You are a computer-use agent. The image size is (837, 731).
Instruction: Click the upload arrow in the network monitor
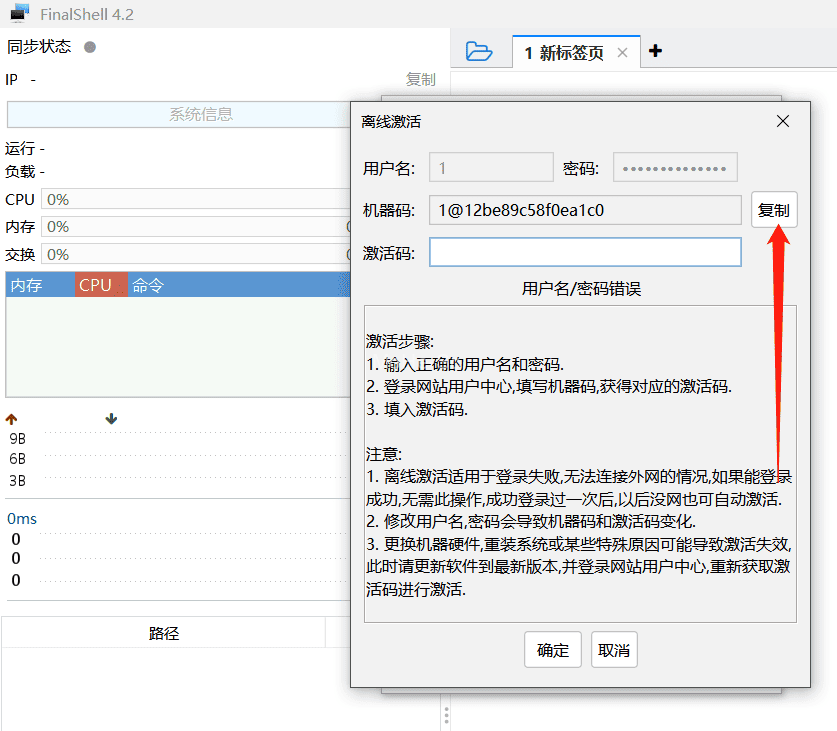(11, 419)
